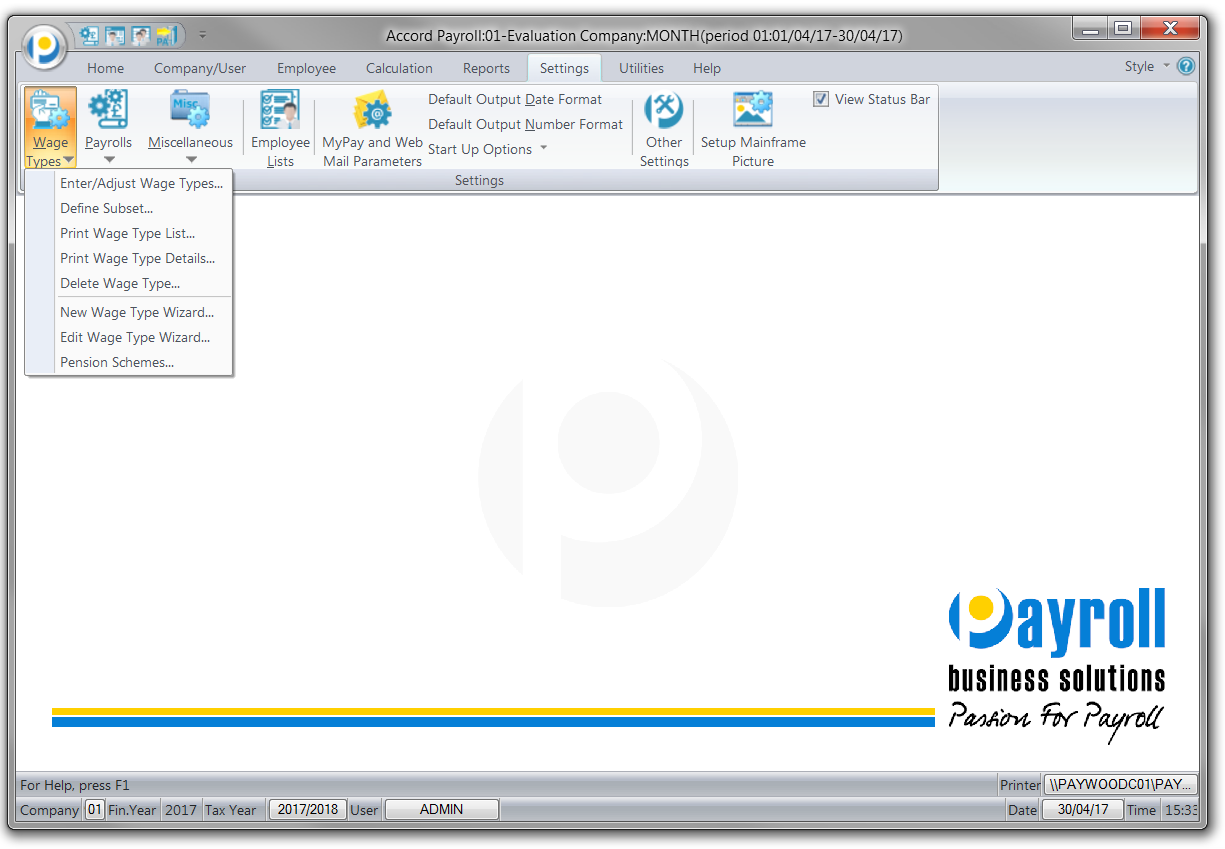This screenshot has width=1225, height=849.
Task: Untick the View Status Bar checkbox
Action: pyautogui.click(x=821, y=99)
